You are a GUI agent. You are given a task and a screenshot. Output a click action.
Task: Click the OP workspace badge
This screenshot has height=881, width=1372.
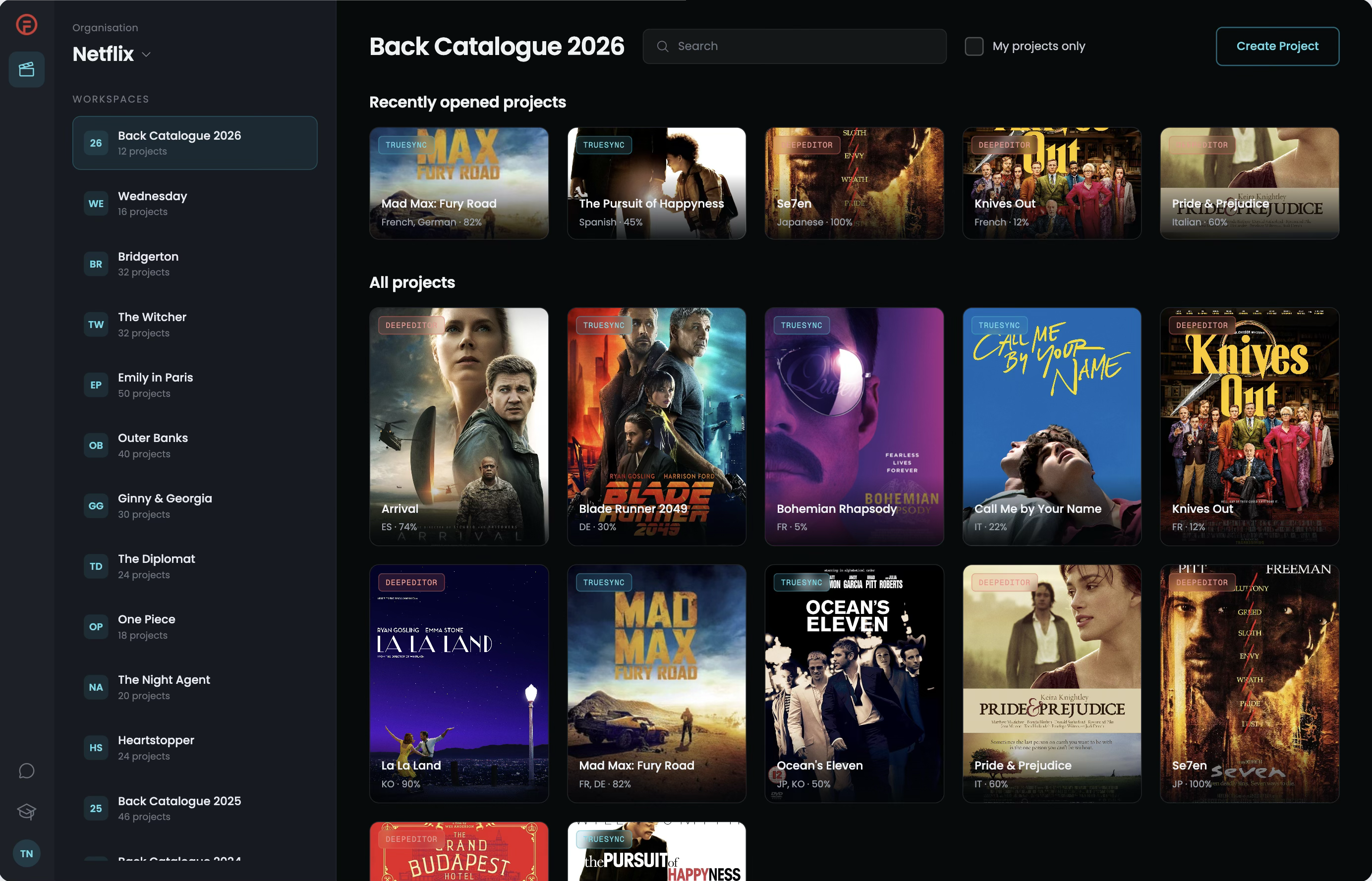(96, 627)
